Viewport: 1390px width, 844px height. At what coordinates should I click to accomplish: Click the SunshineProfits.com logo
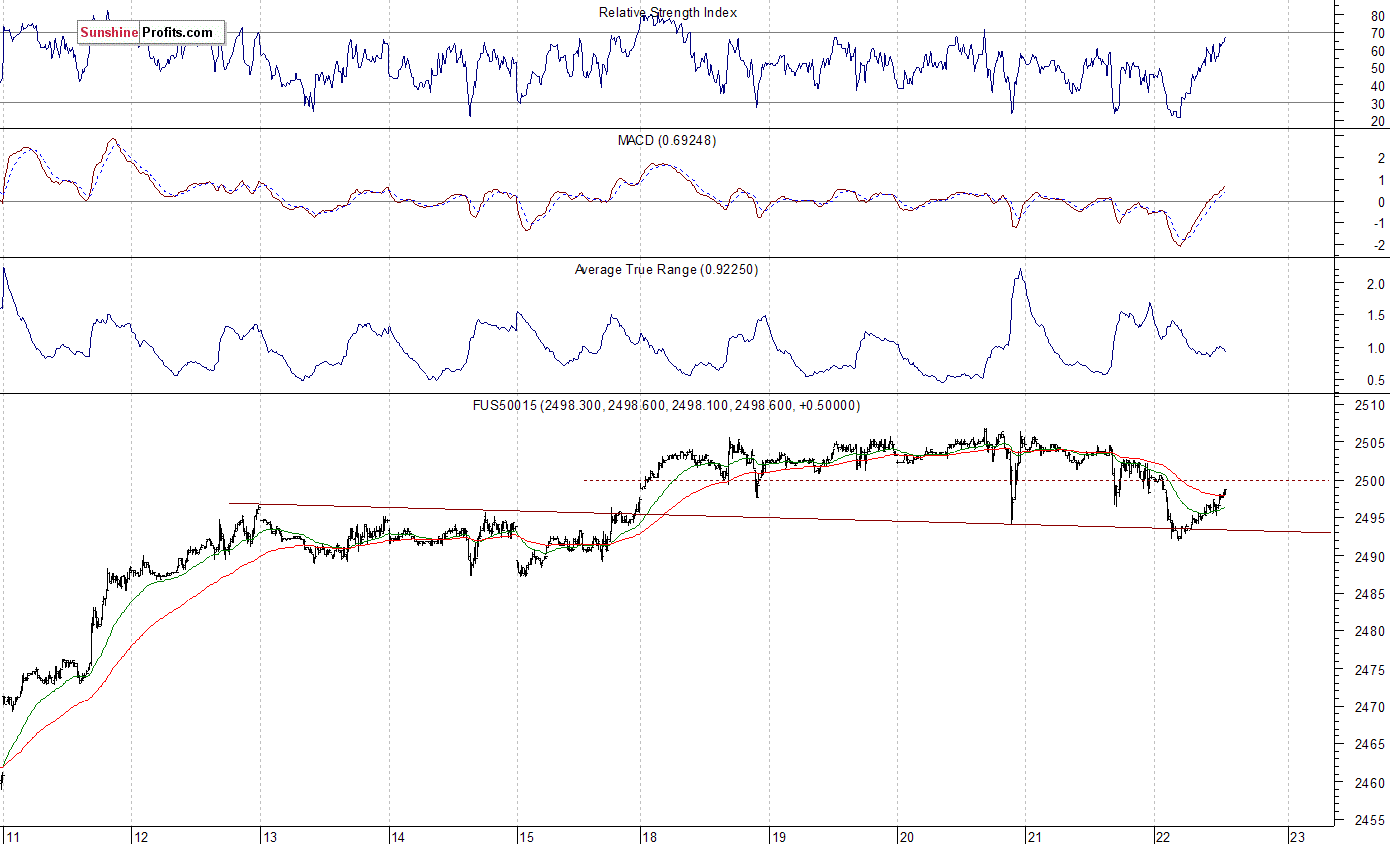coord(150,32)
